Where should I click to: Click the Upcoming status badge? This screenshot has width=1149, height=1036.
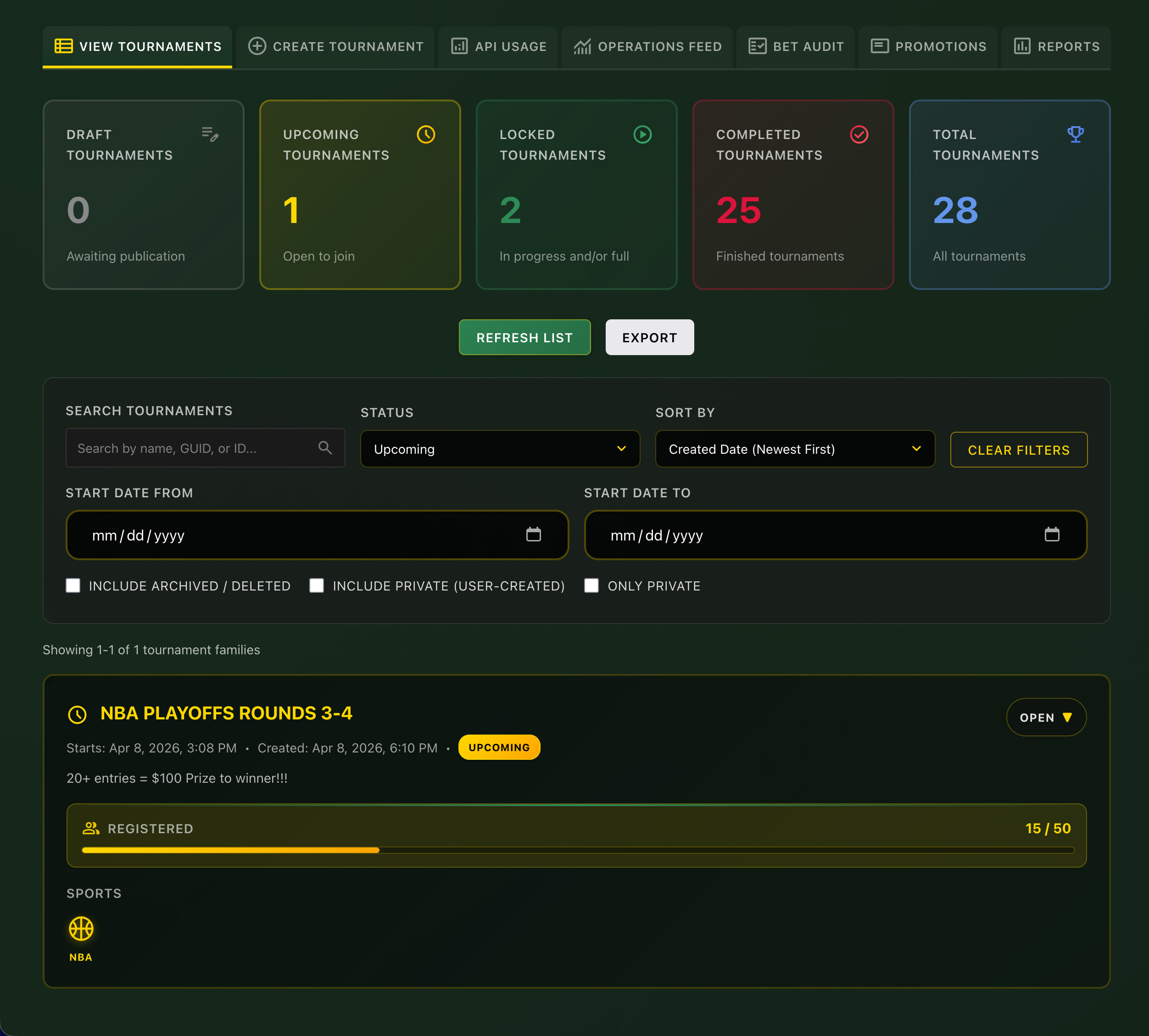click(x=499, y=747)
